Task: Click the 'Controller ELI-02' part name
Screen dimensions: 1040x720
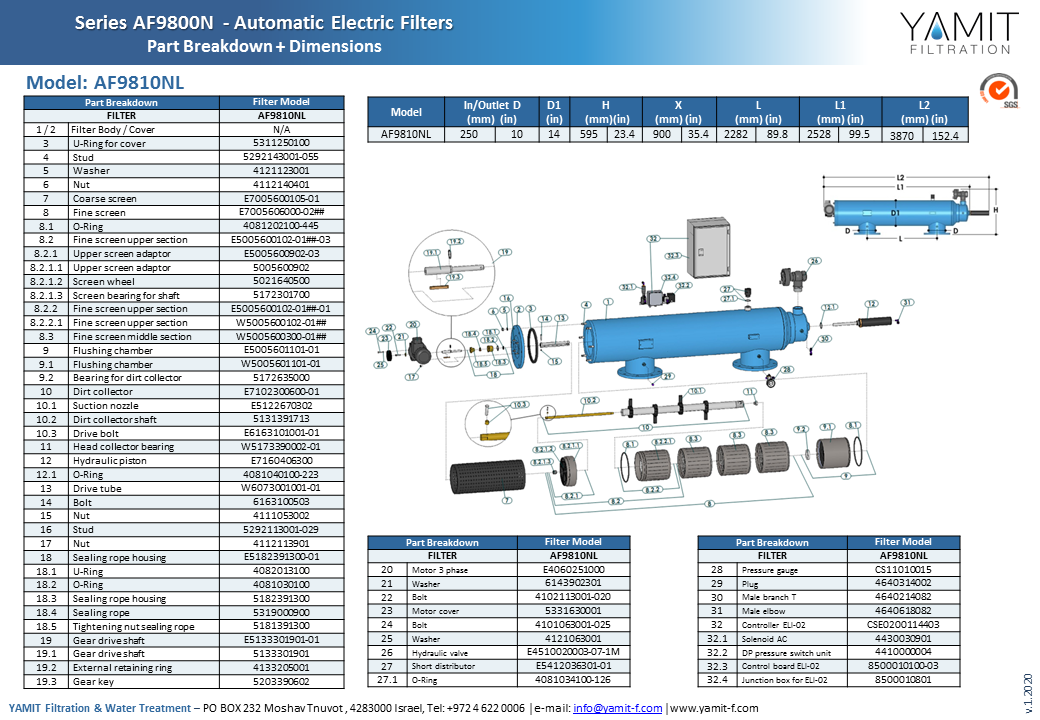Action: (773, 625)
